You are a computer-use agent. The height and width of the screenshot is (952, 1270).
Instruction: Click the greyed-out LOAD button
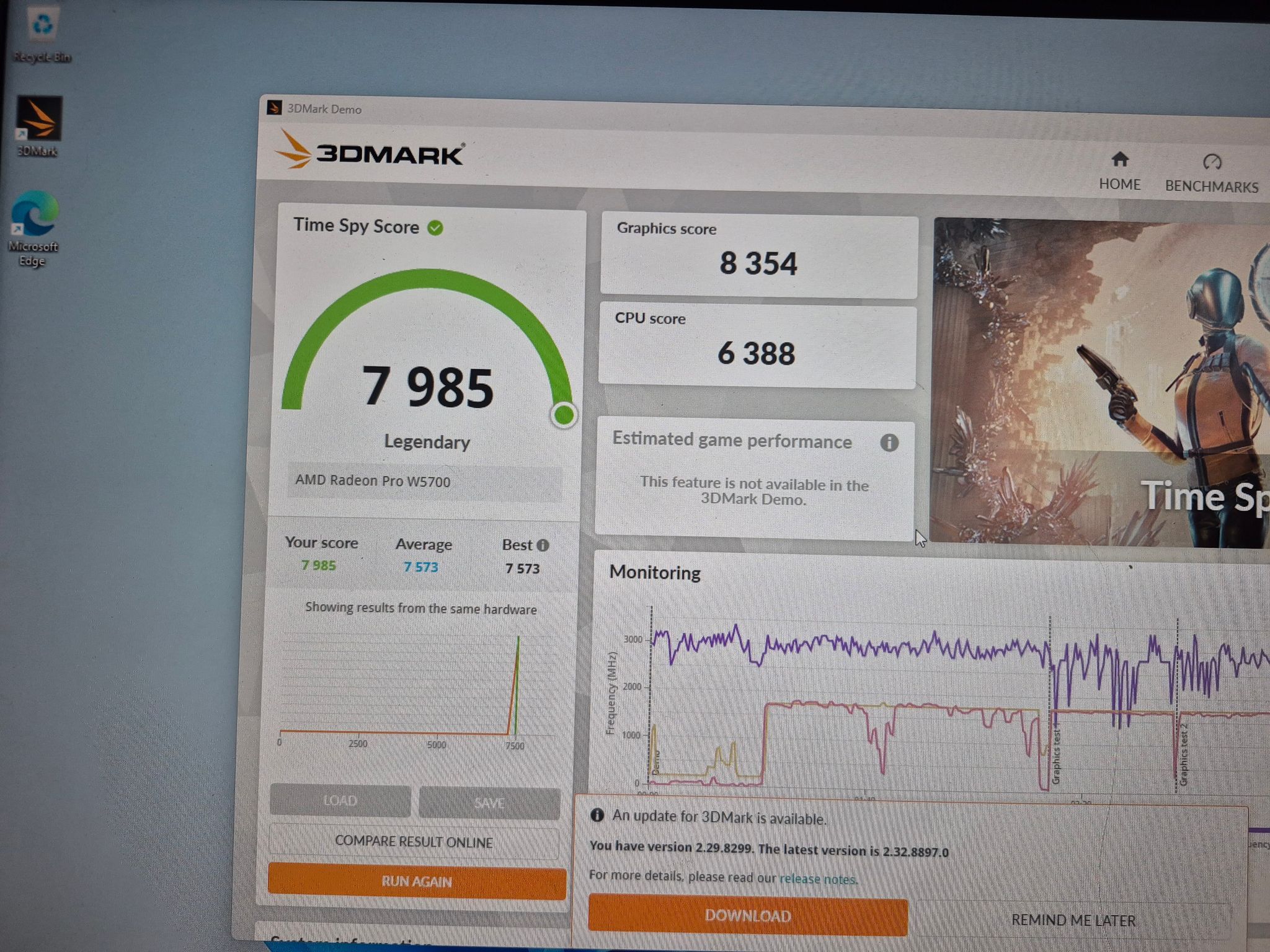point(340,800)
